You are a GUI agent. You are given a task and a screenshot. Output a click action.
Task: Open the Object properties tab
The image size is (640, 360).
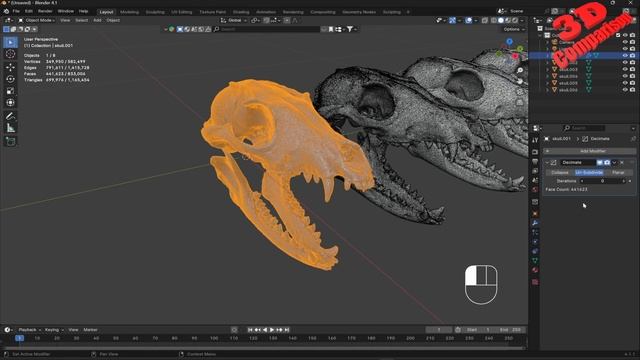tap(535, 213)
